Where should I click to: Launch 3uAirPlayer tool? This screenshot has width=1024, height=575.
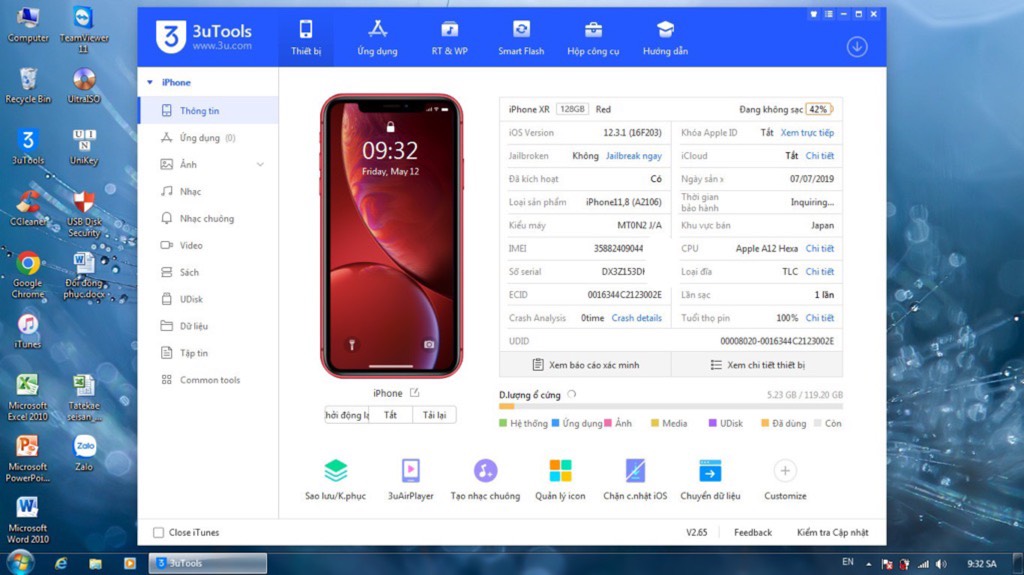point(410,471)
